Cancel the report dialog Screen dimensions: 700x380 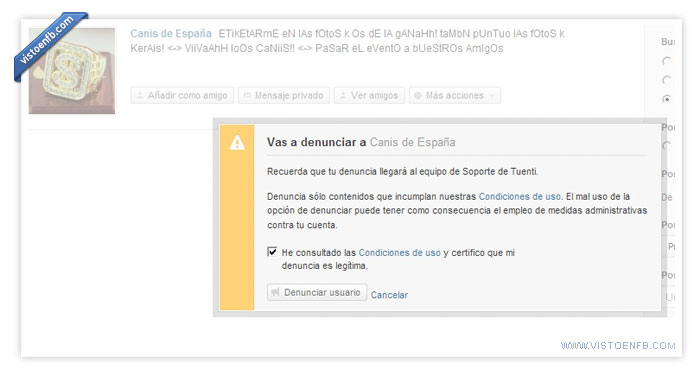click(x=389, y=295)
